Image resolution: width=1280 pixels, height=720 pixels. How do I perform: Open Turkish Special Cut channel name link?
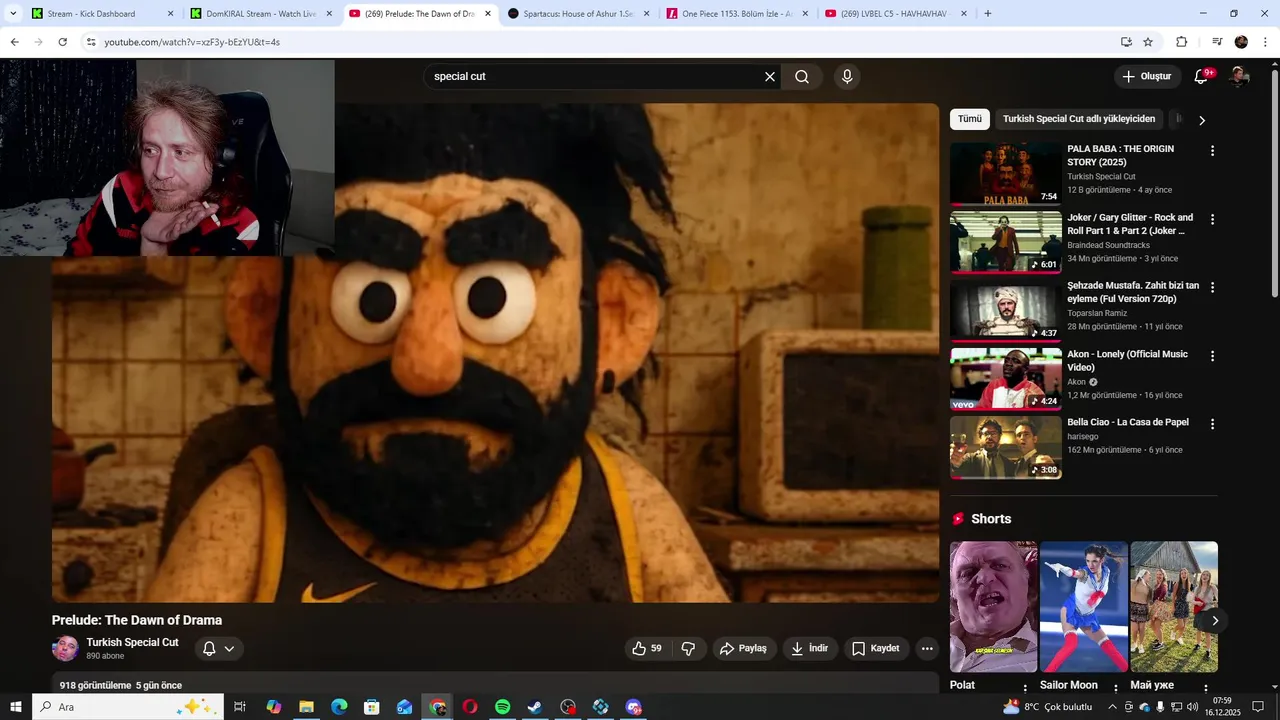point(132,642)
